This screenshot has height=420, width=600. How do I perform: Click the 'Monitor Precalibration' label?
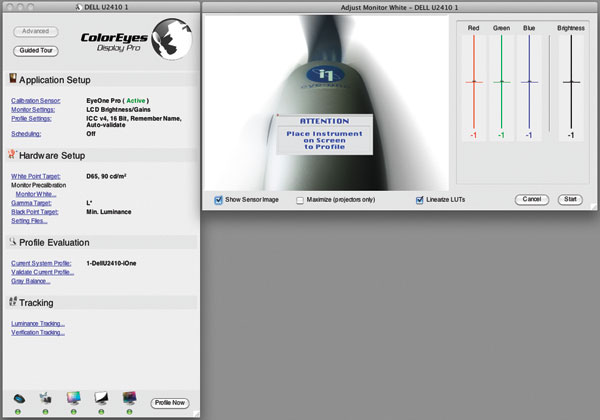38,185
